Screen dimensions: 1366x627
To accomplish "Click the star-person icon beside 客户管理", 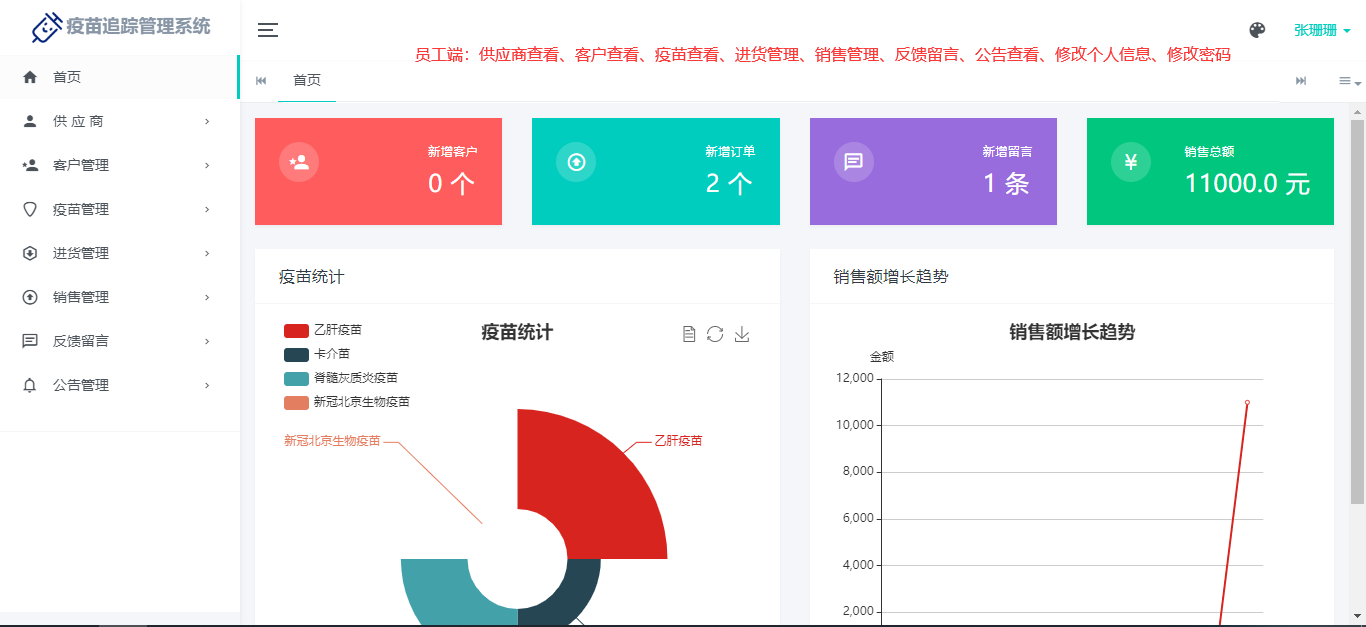I will click(x=30, y=165).
